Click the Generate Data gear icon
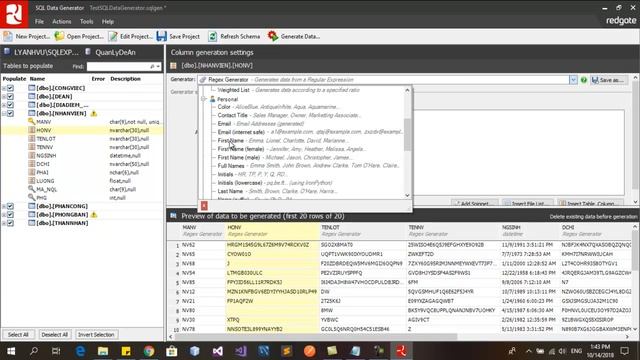 [273, 36]
